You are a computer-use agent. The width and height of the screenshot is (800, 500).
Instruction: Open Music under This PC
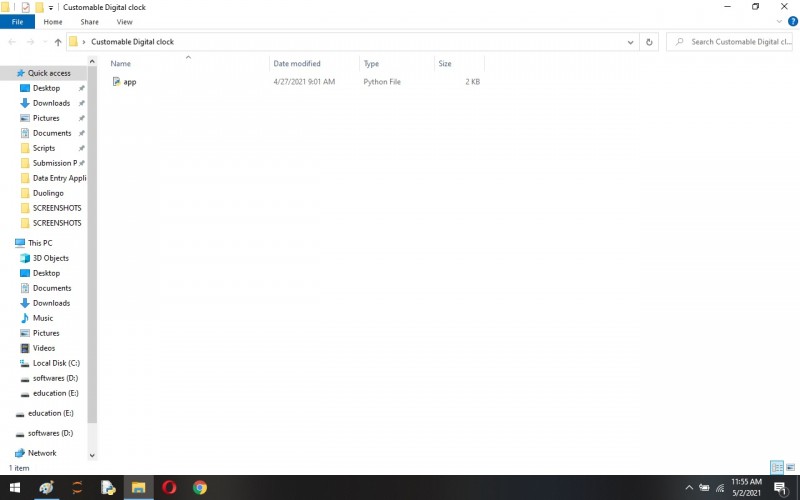point(43,318)
